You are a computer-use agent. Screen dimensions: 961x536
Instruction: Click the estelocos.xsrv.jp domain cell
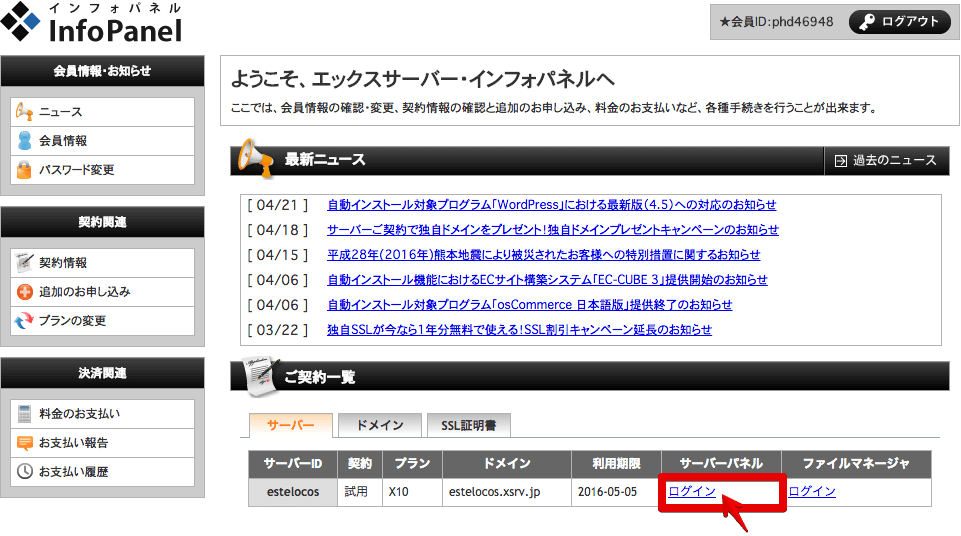pyautogui.click(x=507, y=492)
